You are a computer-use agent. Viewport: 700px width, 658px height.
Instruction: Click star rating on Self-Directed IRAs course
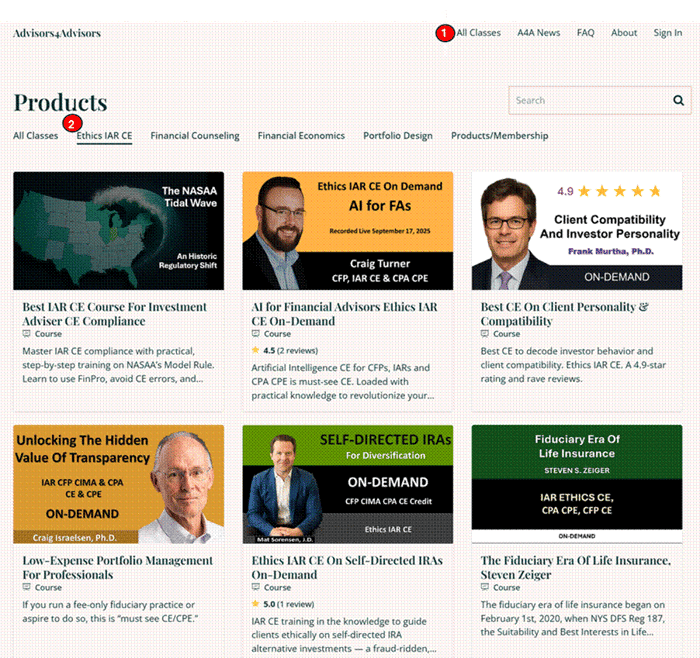[x=255, y=604]
